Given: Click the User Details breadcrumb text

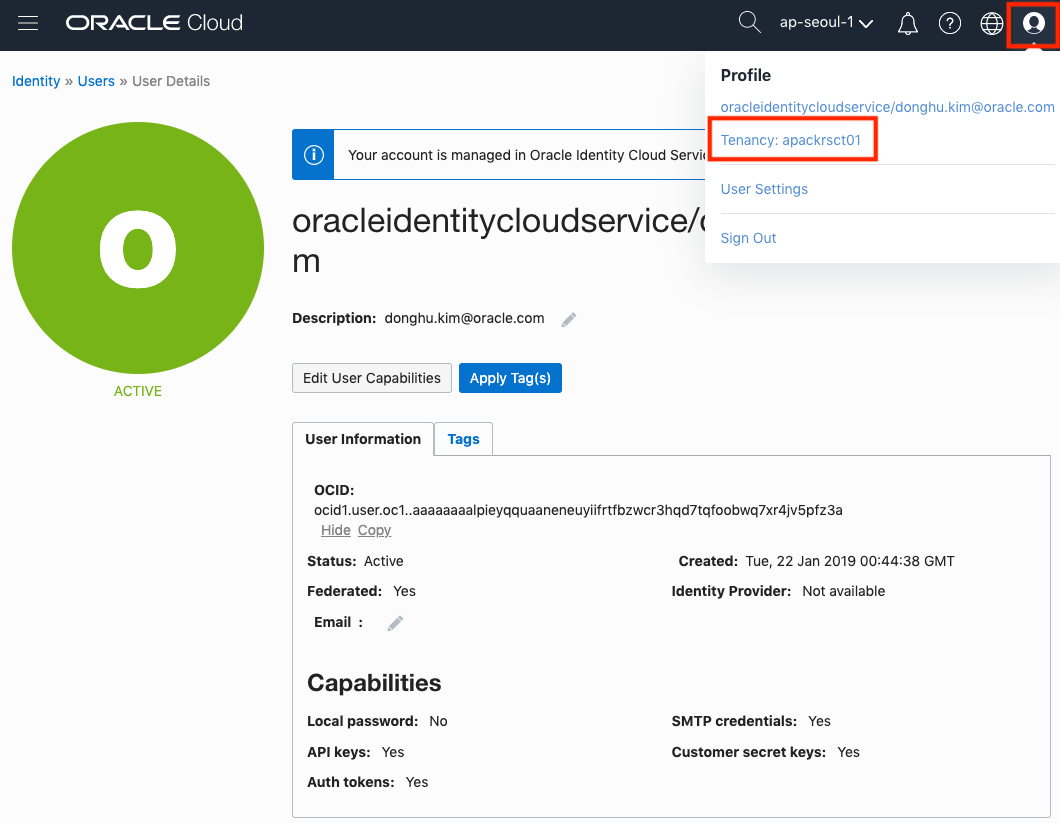Looking at the screenshot, I should 171,81.
